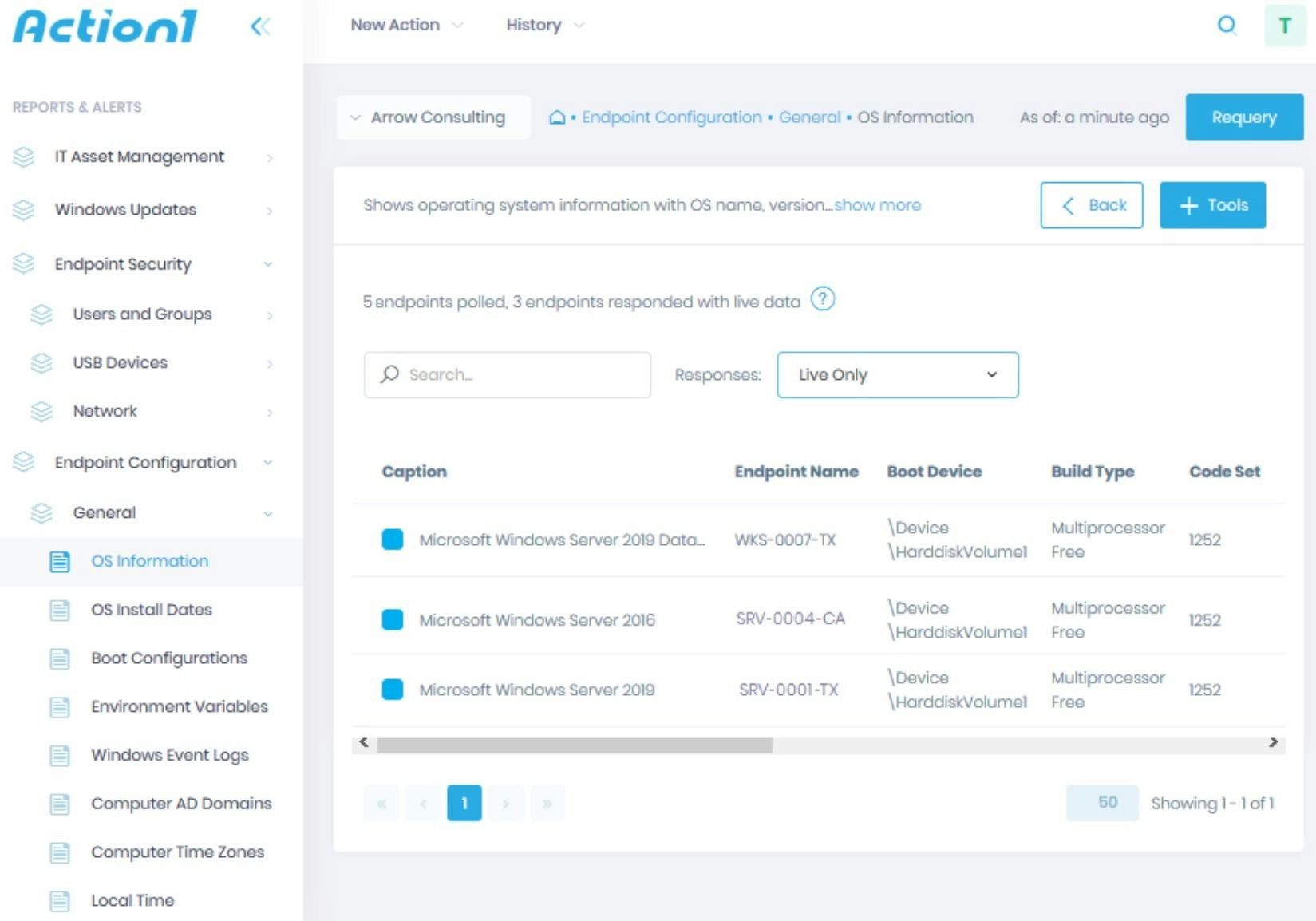This screenshot has width=1316, height=921.
Task: Open the Arrow Consulting organization selector
Action: (433, 117)
